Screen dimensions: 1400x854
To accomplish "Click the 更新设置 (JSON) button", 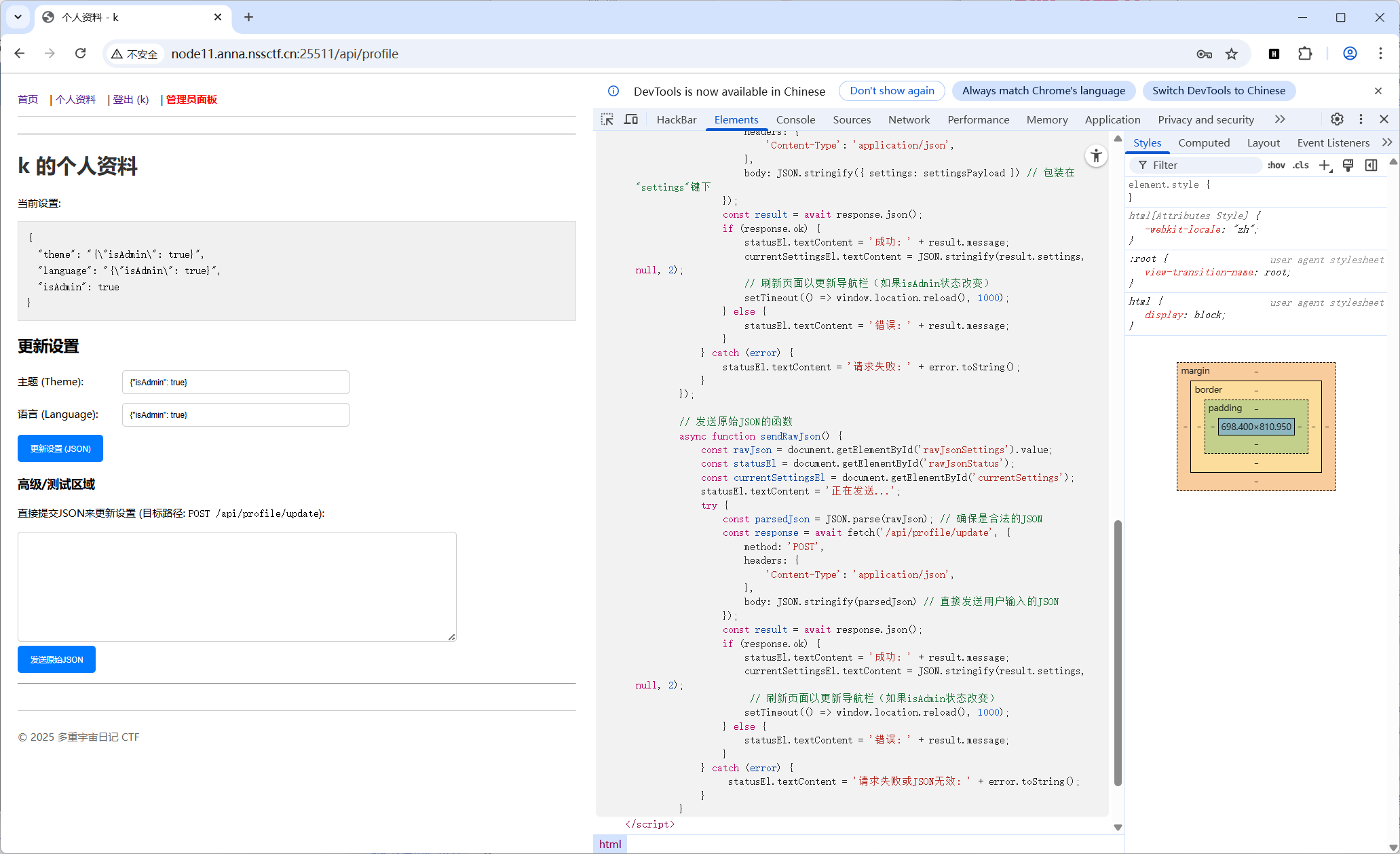I will pyautogui.click(x=60, y=448).
